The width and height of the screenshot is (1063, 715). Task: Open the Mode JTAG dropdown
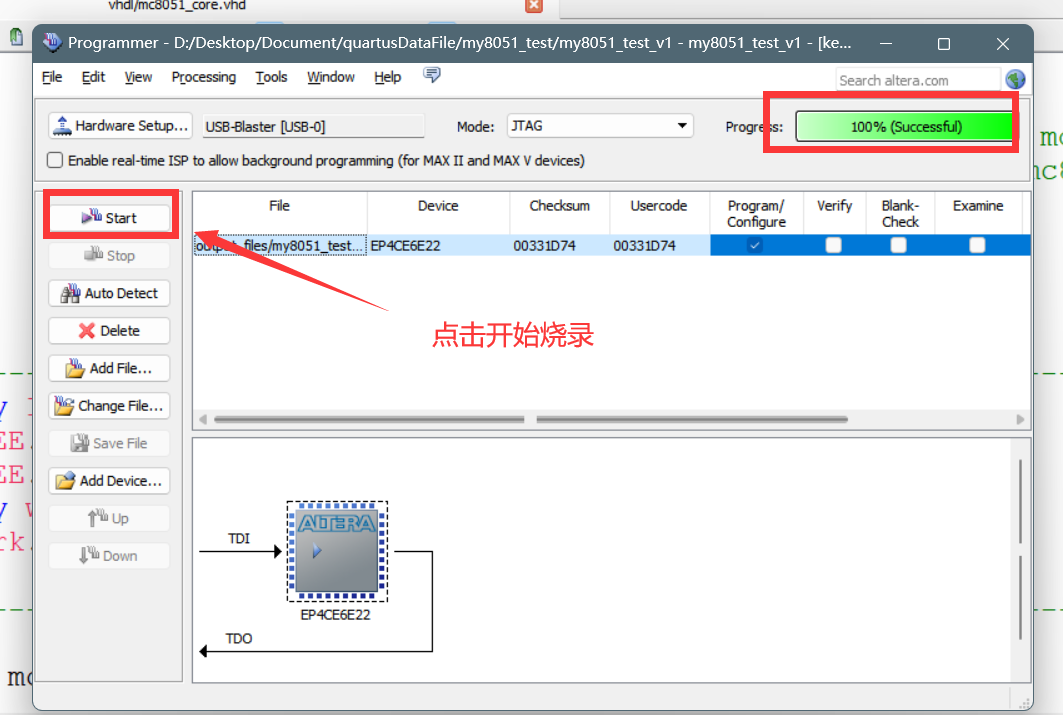(x=600, y=126)
